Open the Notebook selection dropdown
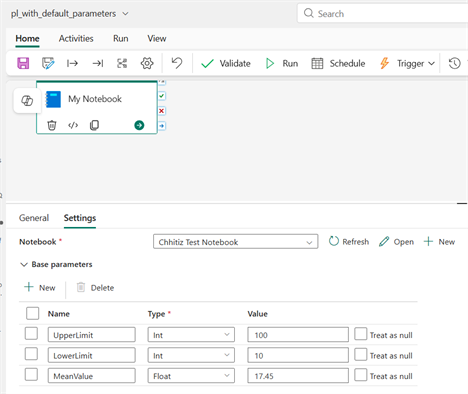The width and height of the screenshot is (468, 394). pos(236,242)
